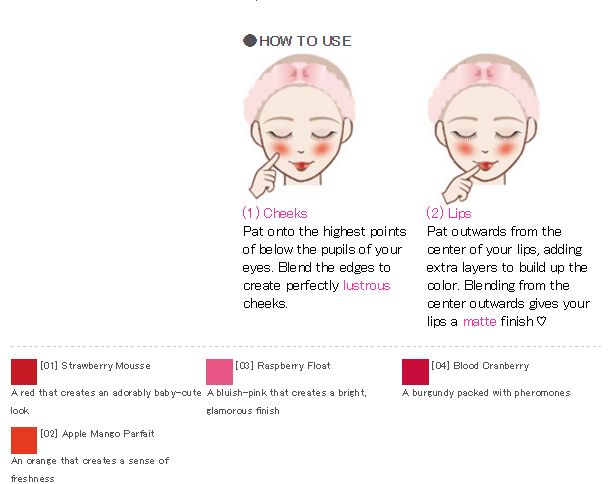Pick the Apple Mango Parfait orange swatch
This screenshot has height=484, width=612.
pos(24,440)
